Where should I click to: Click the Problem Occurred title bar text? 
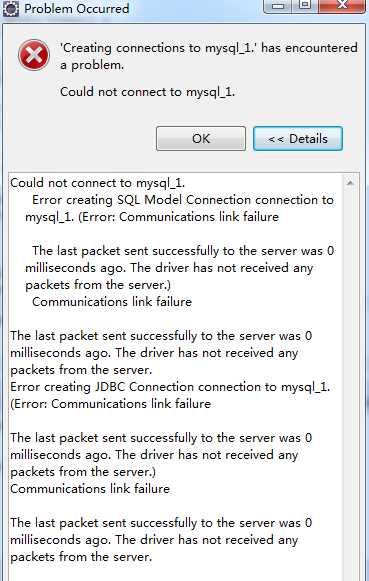77,8
